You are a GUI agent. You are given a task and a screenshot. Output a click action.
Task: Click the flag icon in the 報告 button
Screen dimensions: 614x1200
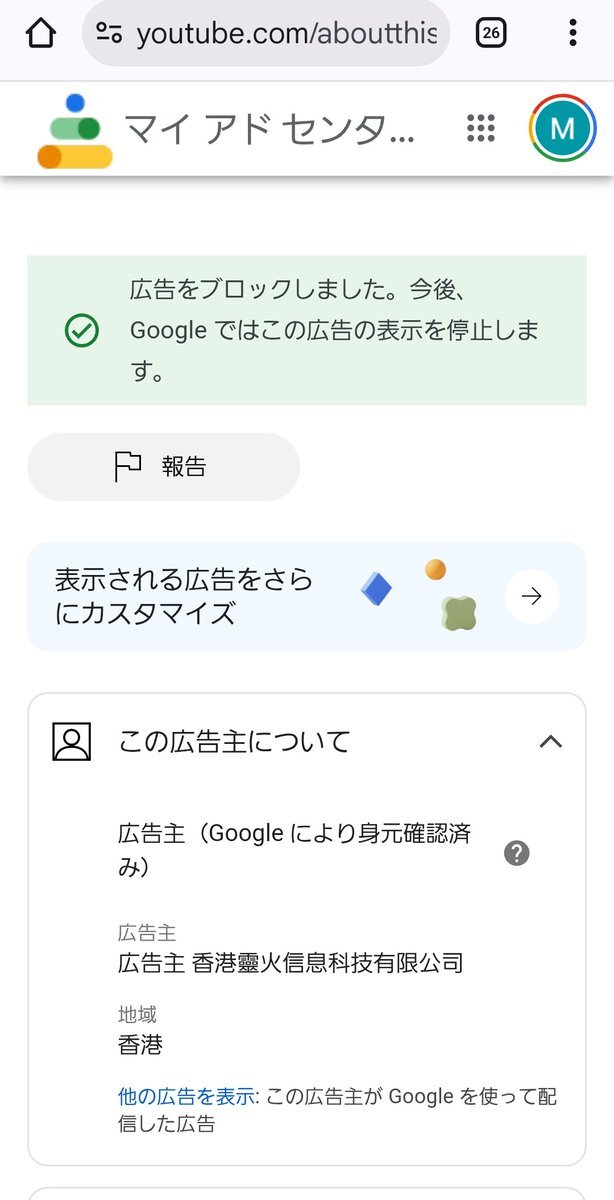point(128,466)
